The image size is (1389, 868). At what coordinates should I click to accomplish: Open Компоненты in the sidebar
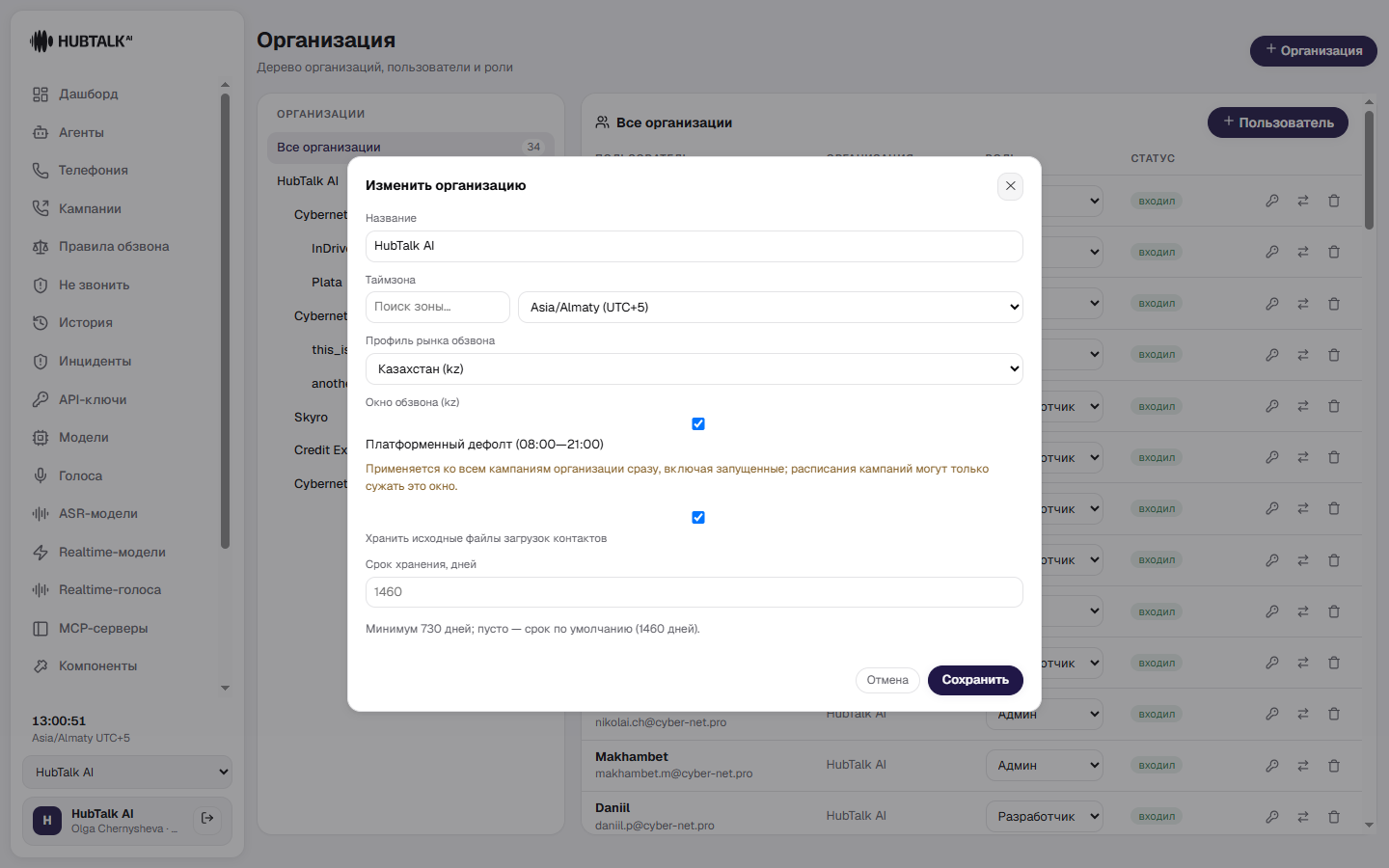pos(97,666)
